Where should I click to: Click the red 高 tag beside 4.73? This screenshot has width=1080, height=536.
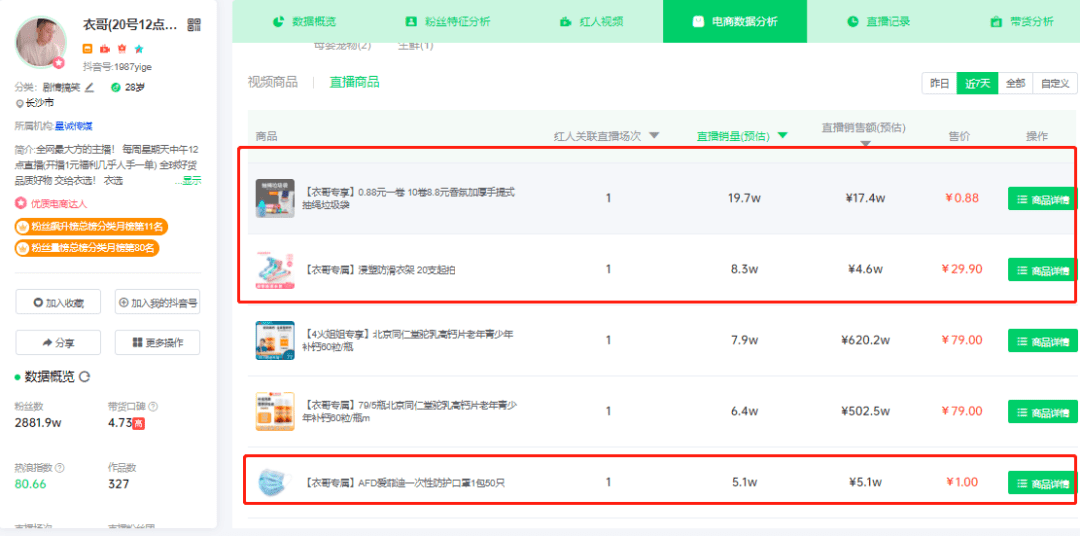click(x=138, y=423)
